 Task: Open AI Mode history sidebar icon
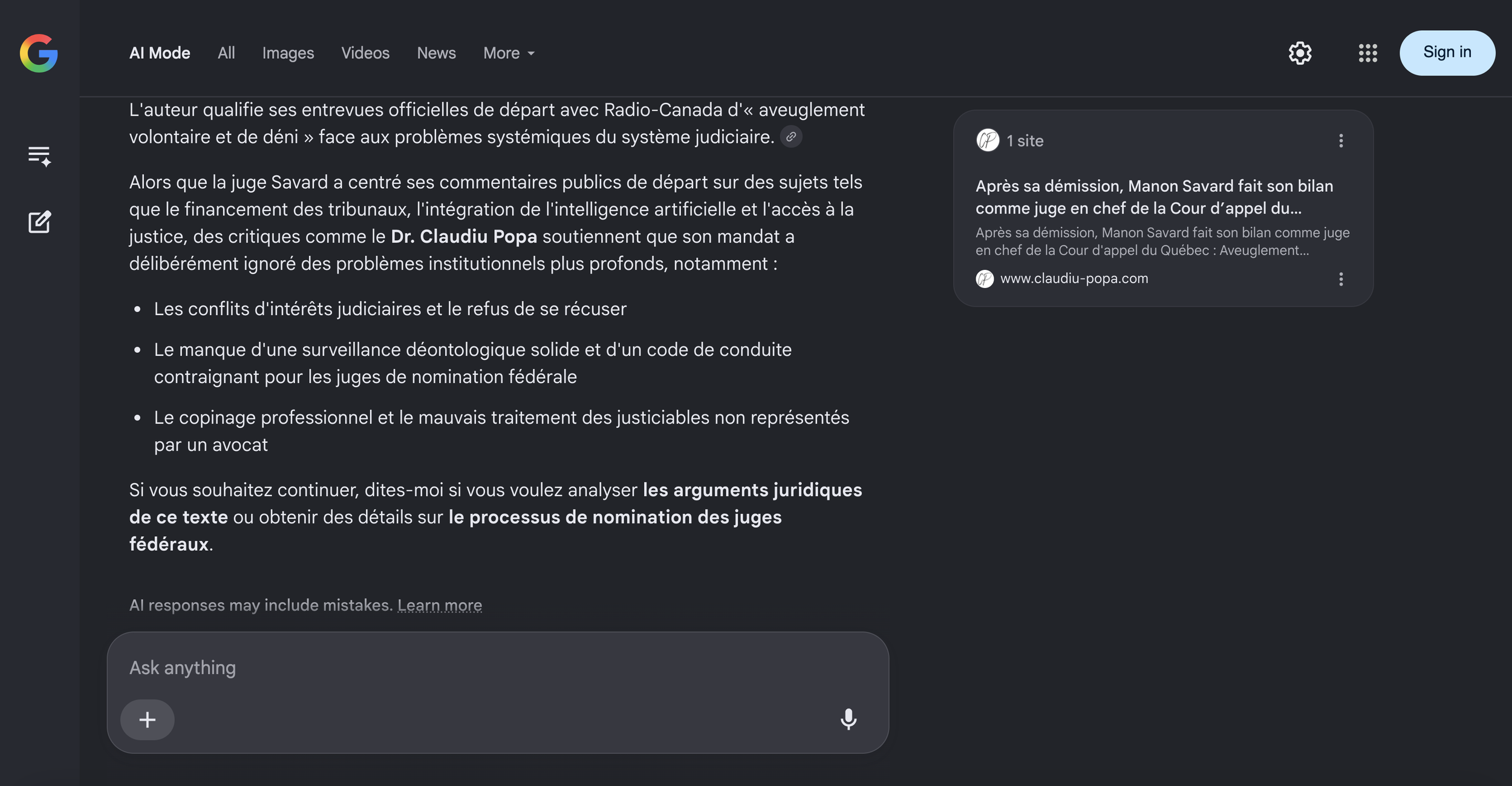point(39,156)
